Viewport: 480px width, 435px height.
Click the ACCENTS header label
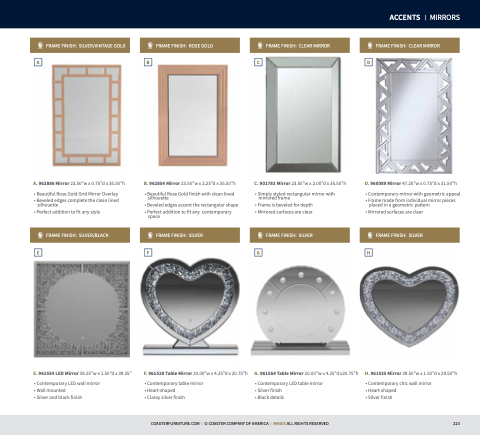pos(405,17)
